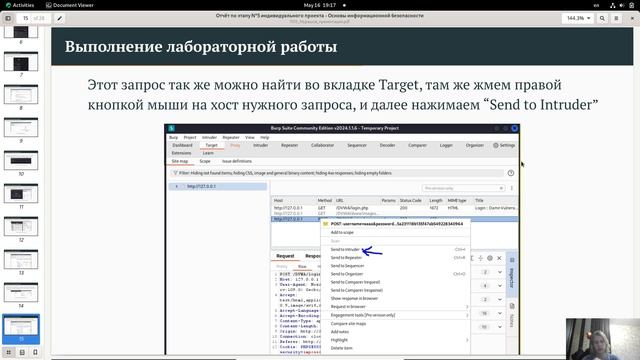
Task: Open page 14 thumbnail
Action: 21,293
